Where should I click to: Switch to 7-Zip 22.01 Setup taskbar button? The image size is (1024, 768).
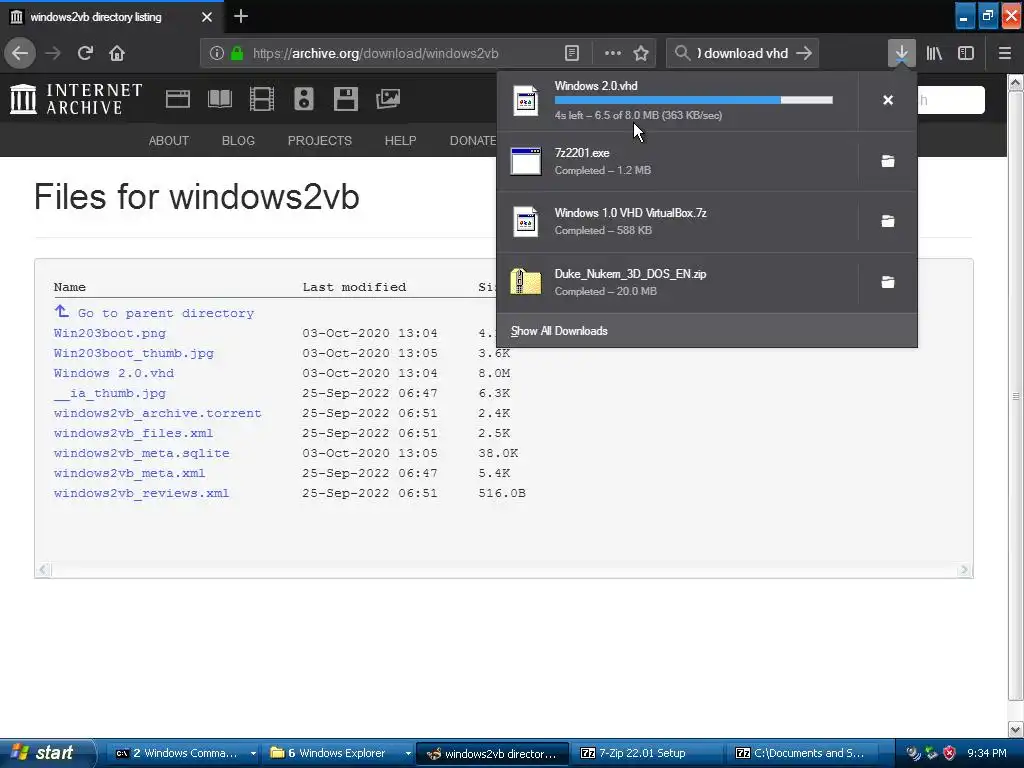tap(648, 753)
